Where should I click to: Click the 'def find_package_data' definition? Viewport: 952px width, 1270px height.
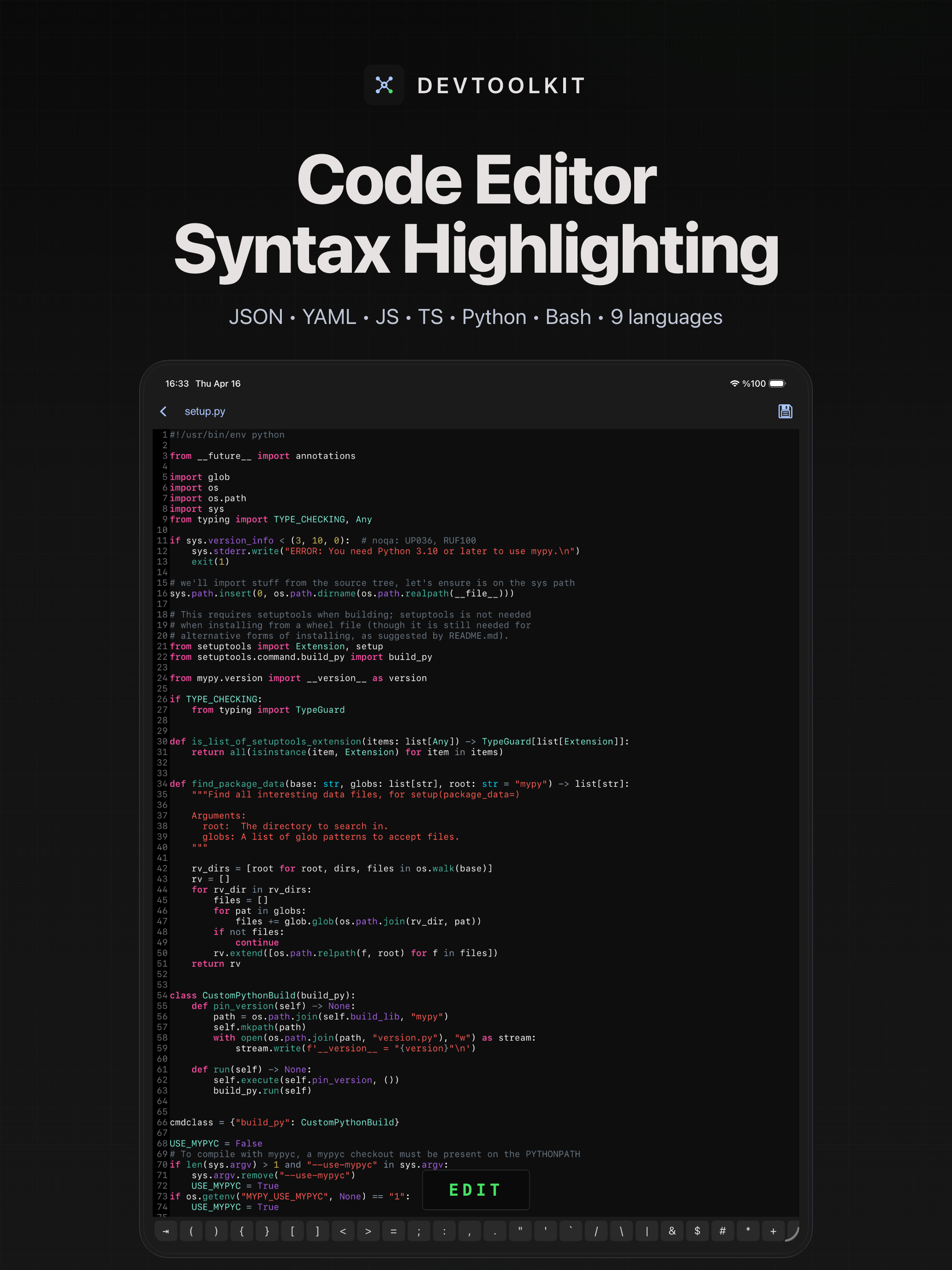(399, 784)
